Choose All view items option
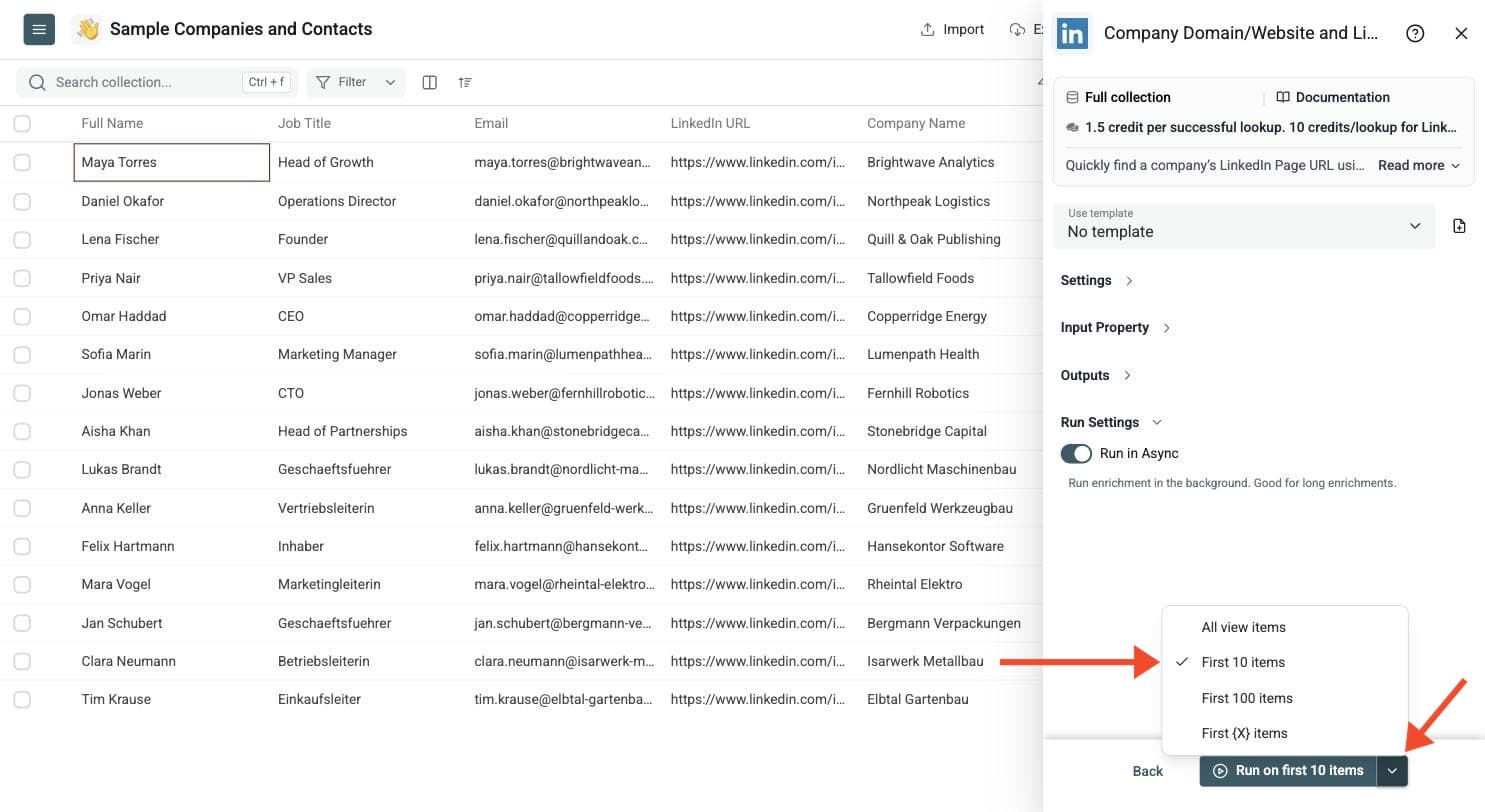This screenshot has width=1485, height=812. pyautogui.click(x=1285, y=627)
